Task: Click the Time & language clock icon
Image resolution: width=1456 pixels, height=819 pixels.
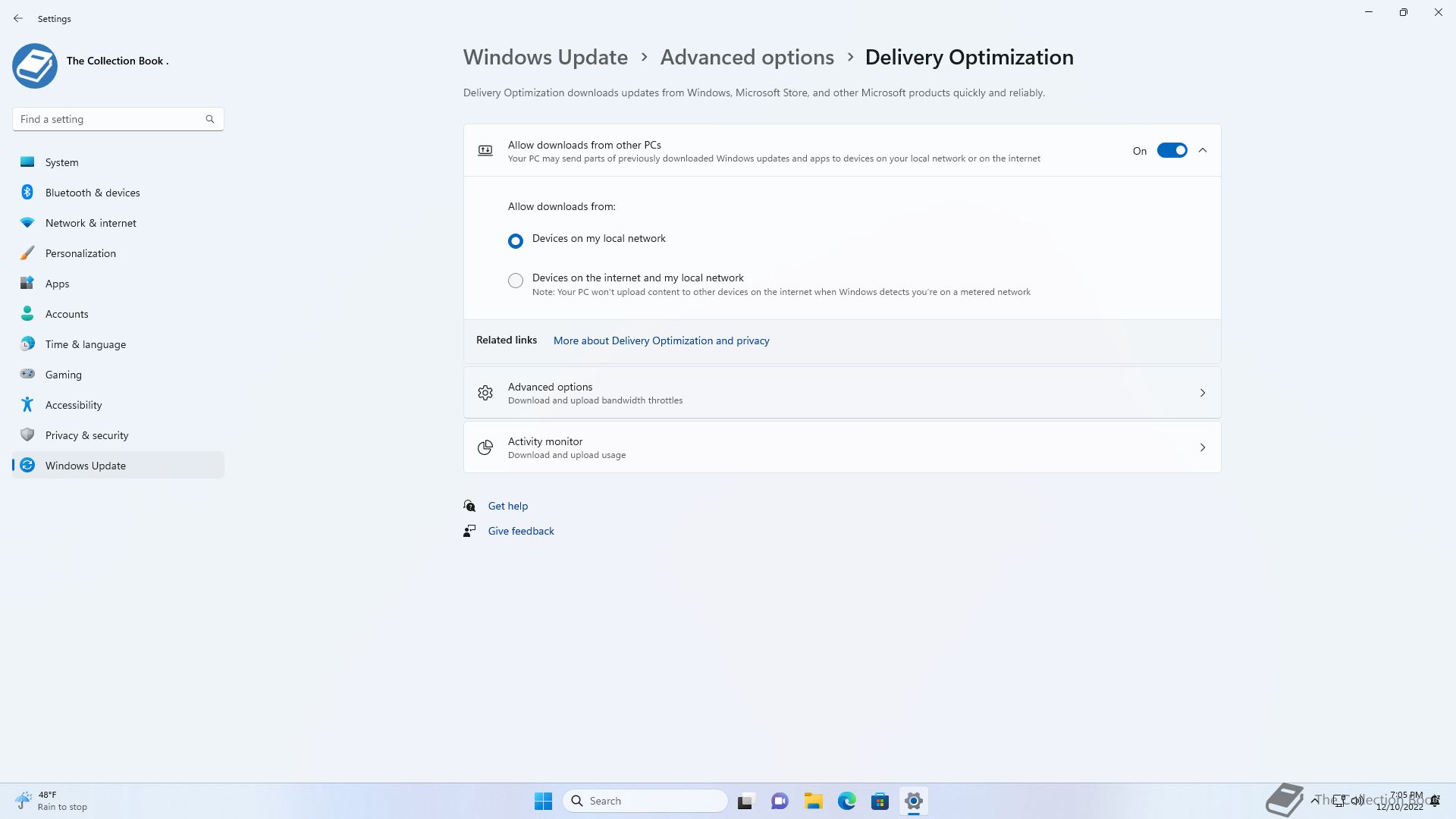Action: pyautogui.click(x=27, y=344)
